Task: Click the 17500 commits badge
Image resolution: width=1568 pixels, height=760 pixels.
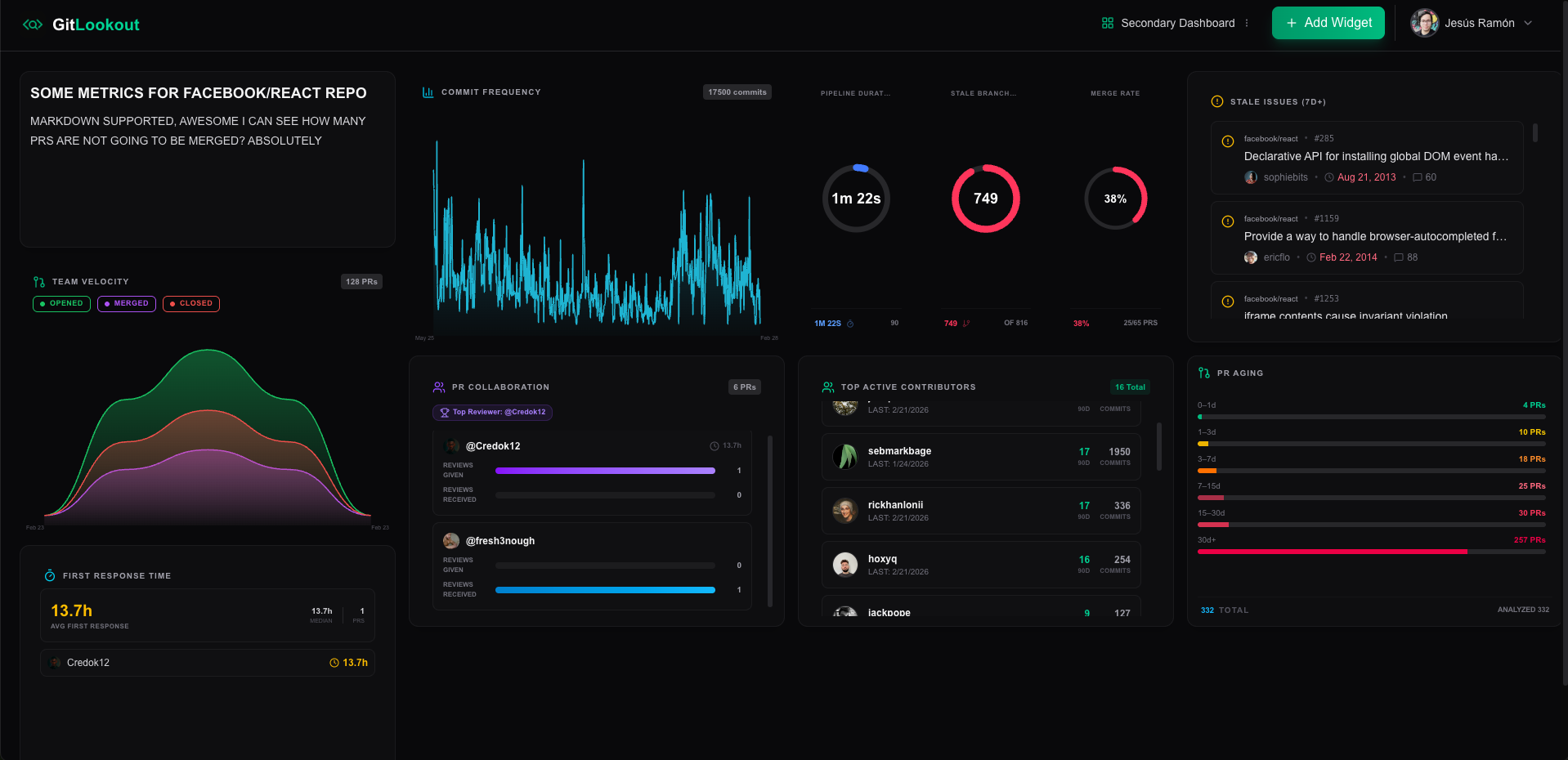Action: pyautogui.click(x=737, y=92)
